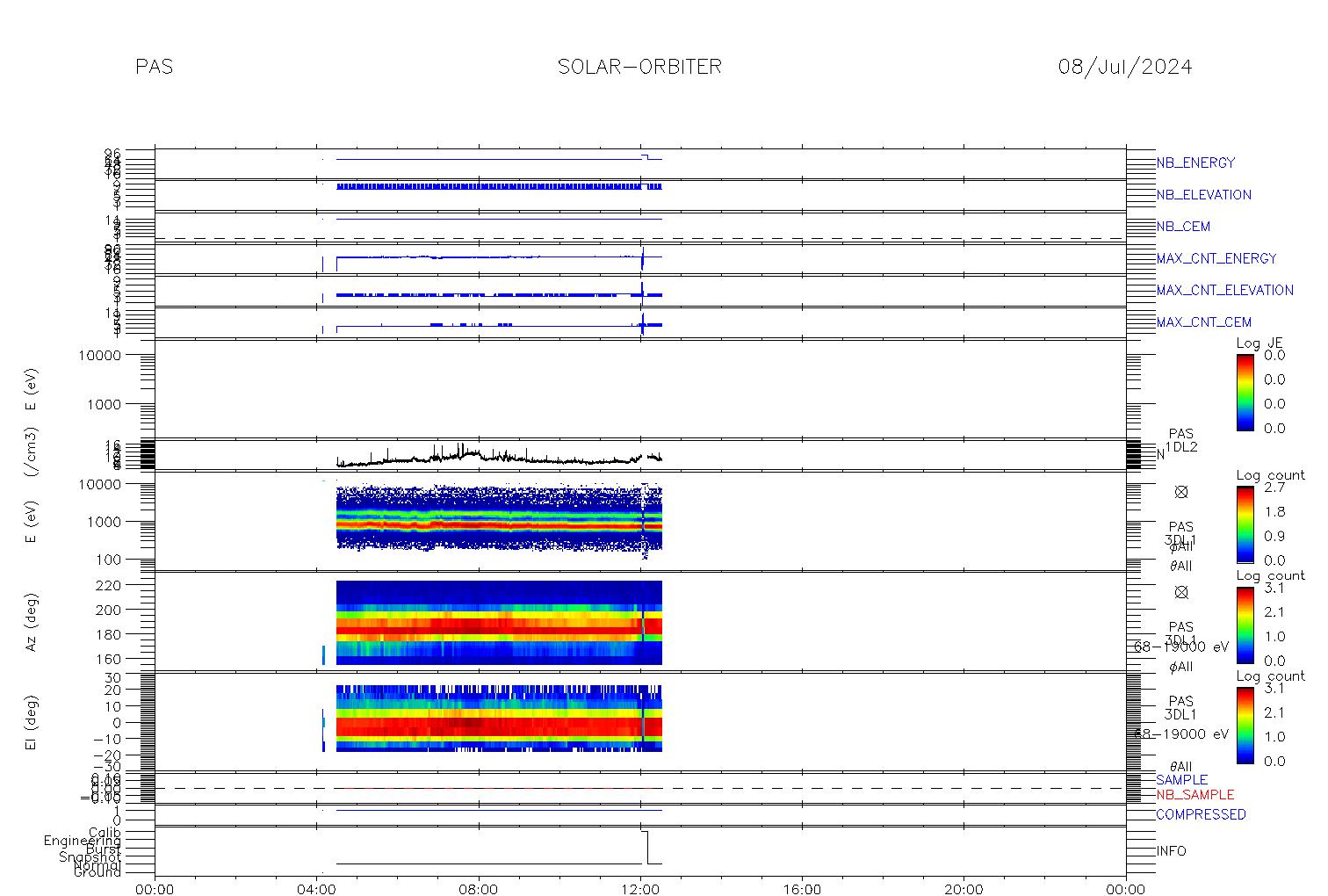
Task: Click the Az (deg) axis title
Action: pyautogui.click(x=31, y=621)
